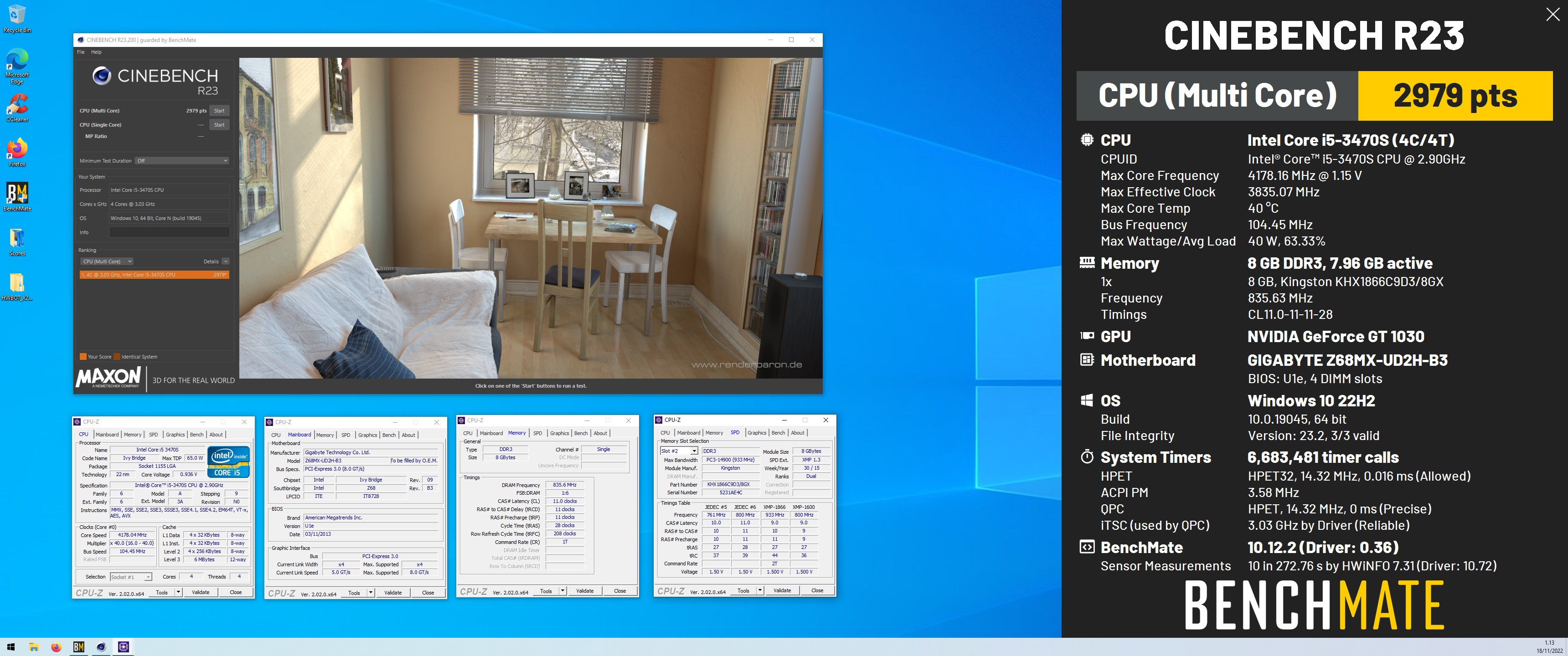Close the BenchMate result overlay with X
Image resolution: width=1568 pixels, height=656 pixels.
1553,15
